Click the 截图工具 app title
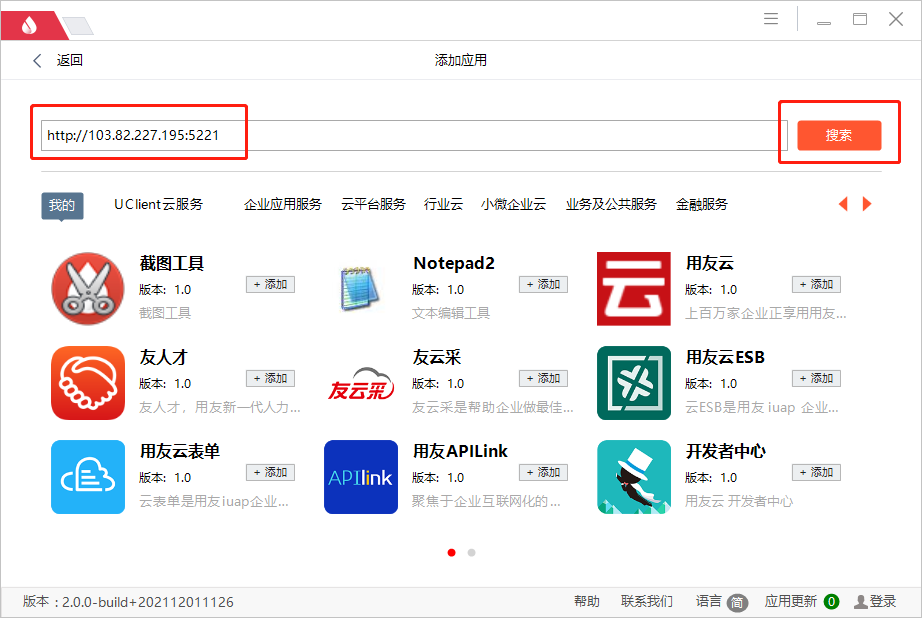 pos(172,263)
